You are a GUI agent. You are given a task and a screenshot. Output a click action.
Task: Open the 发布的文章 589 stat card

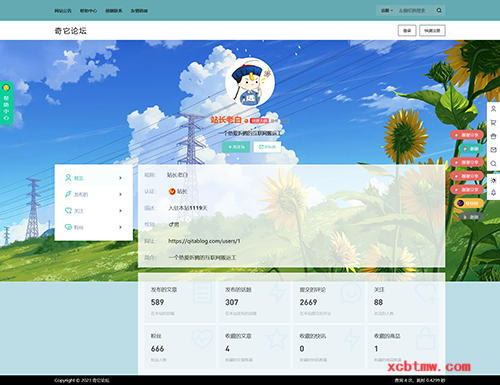pos(180,301)
